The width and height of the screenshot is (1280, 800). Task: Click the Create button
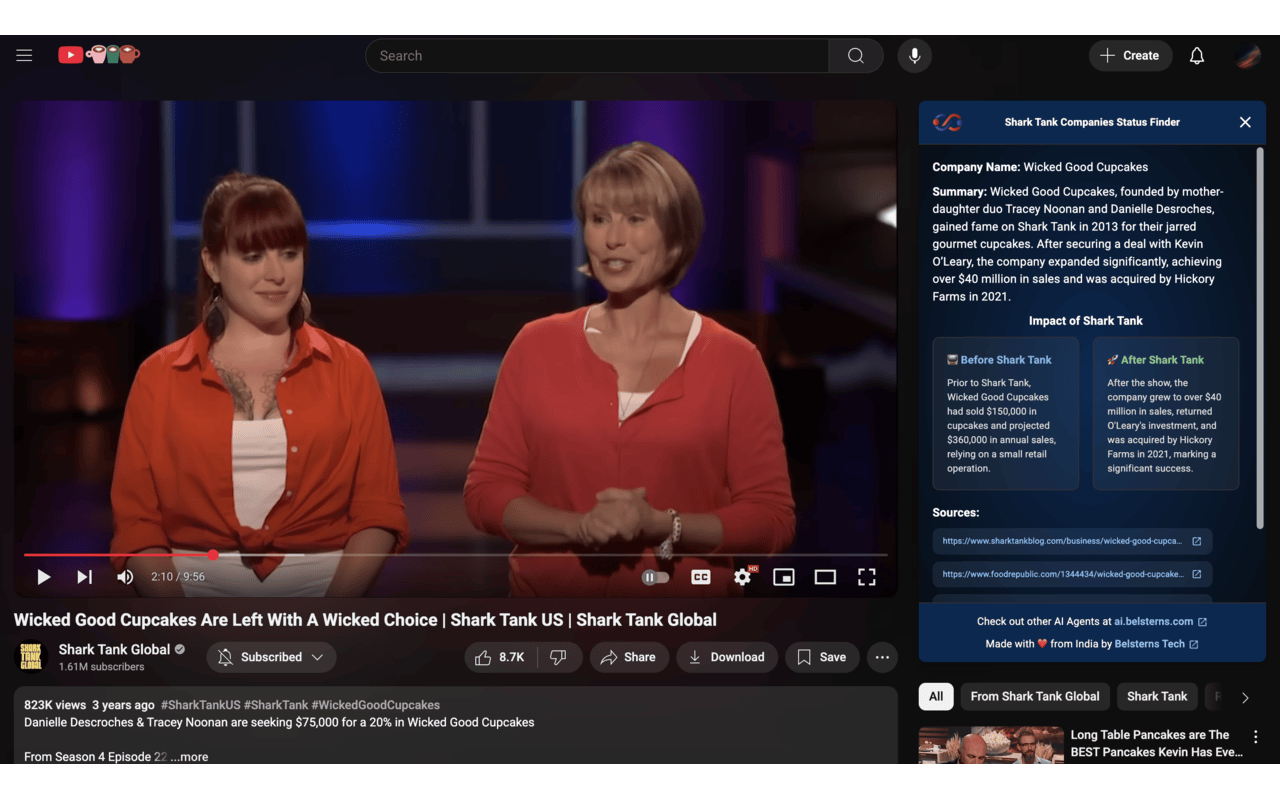(x=1130, y=56)
